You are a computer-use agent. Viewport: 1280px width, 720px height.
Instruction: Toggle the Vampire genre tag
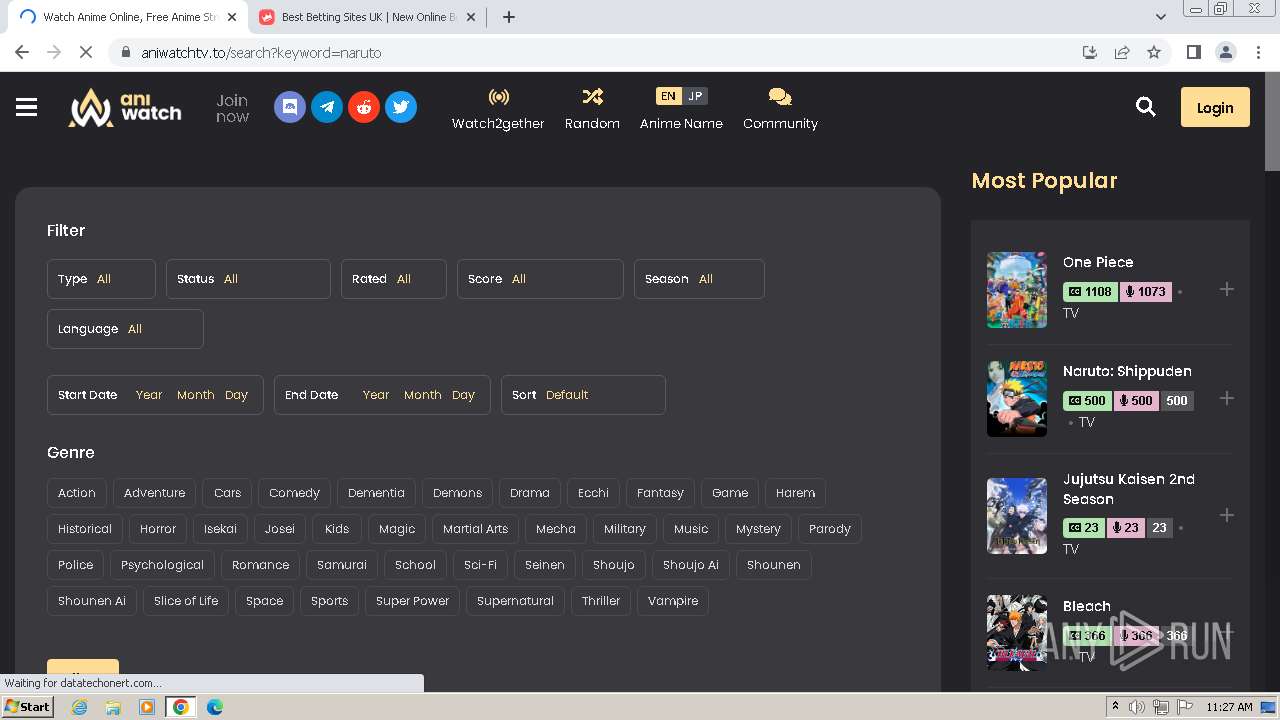[x=673, y=601]
